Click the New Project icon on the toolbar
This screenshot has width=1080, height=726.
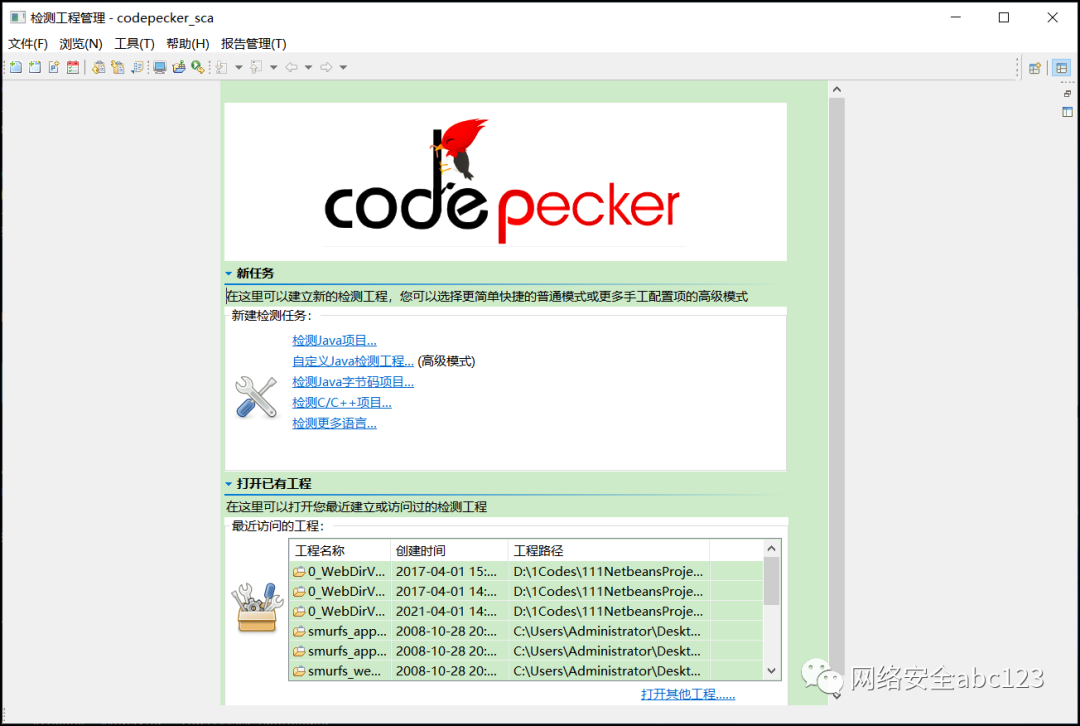pyautogui.click(x=15, y=66)
